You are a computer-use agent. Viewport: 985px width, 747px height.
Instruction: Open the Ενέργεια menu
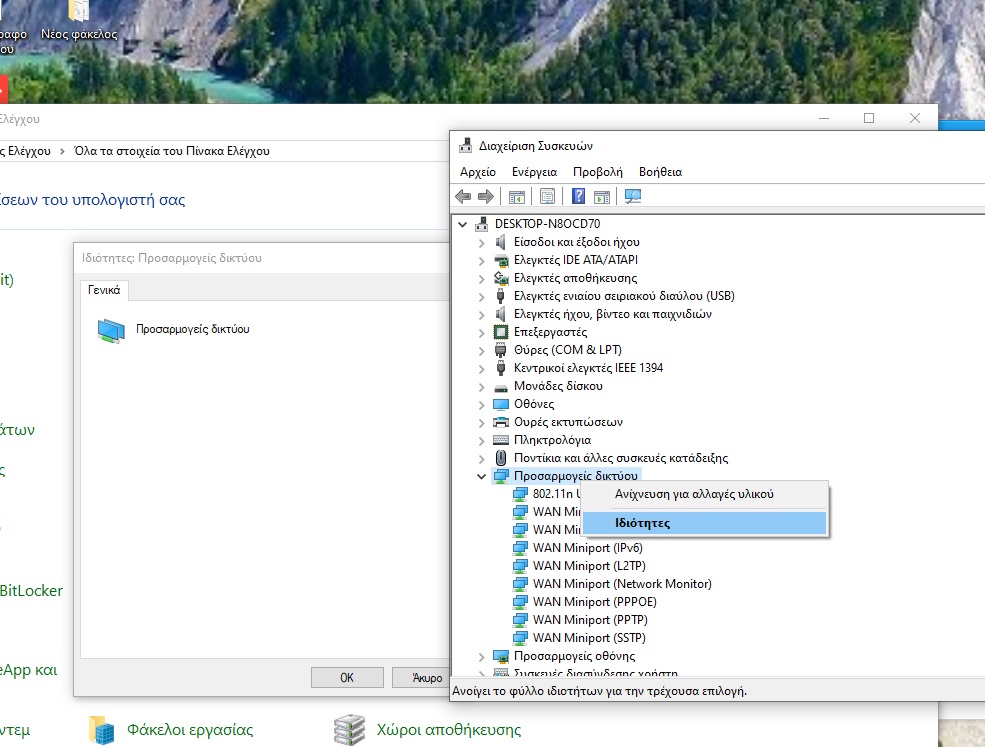click(535, 172)
